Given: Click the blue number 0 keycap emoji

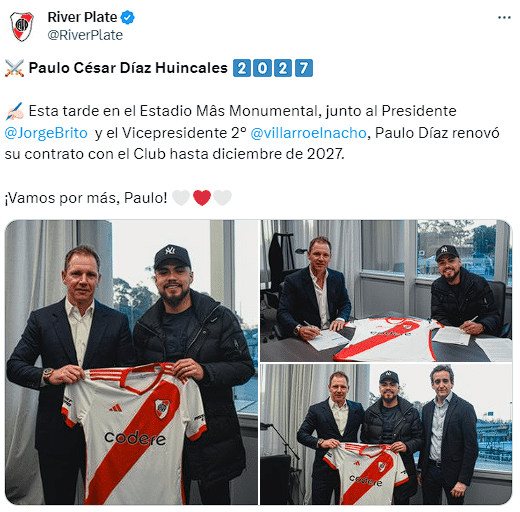Looking at the screenshot, I should click(262, 68).
